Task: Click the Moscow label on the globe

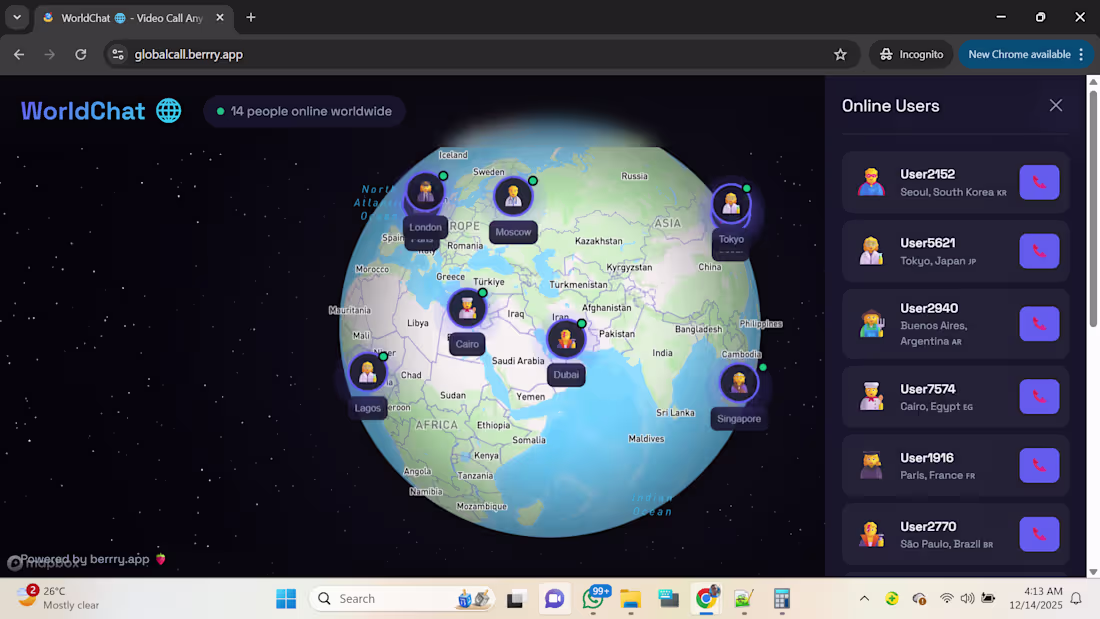Action: pyautogui.click(x=513, y=232)
